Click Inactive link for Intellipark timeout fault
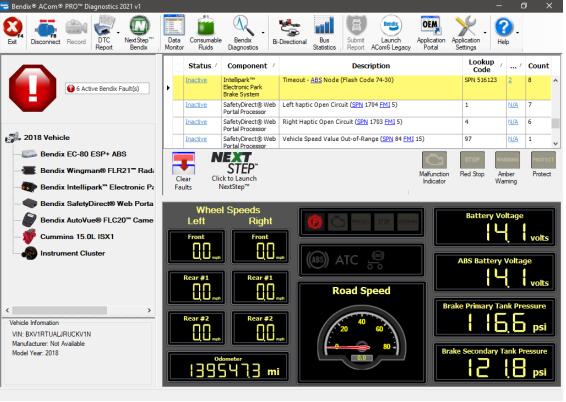Viewport: 566px width, 402px height. click(x=196, y=80)
